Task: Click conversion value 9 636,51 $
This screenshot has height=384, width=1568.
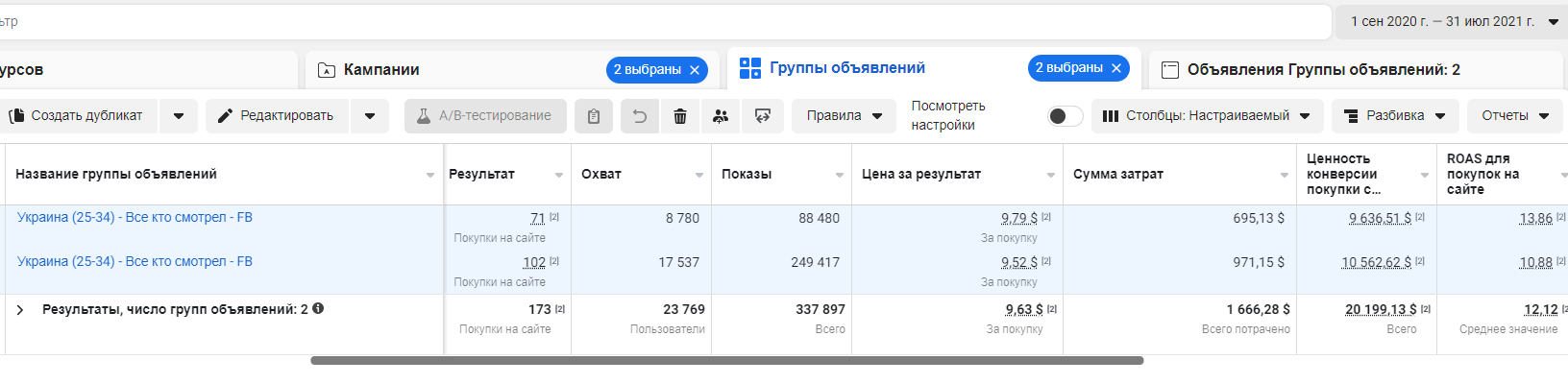Action: point(1380,219)
